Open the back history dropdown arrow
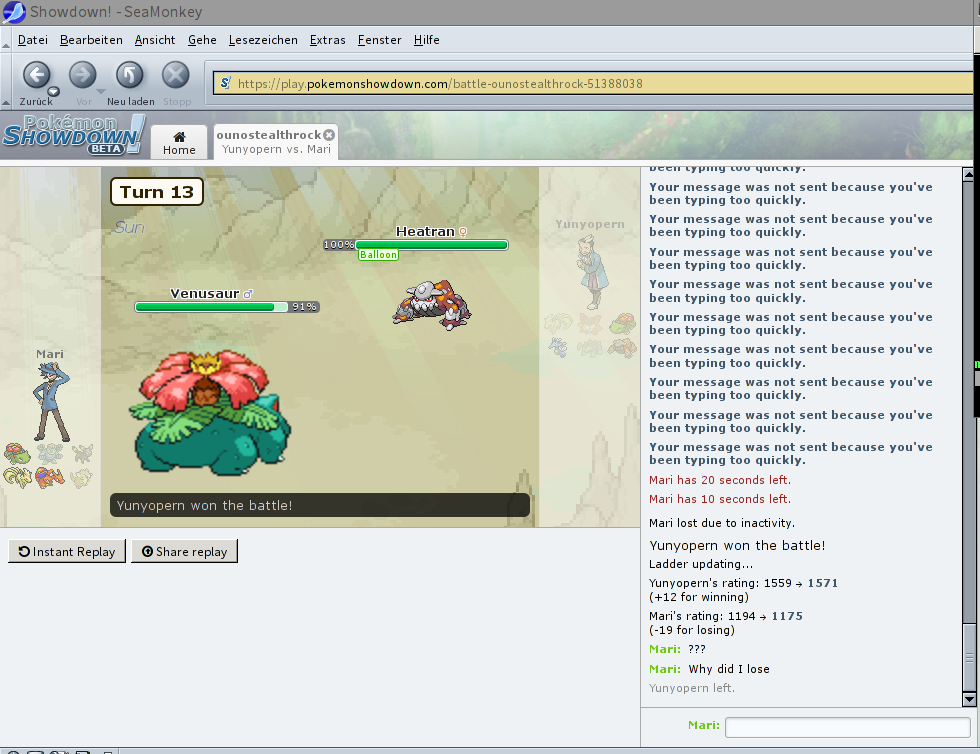980x754 pixels. tap(55, 91)
